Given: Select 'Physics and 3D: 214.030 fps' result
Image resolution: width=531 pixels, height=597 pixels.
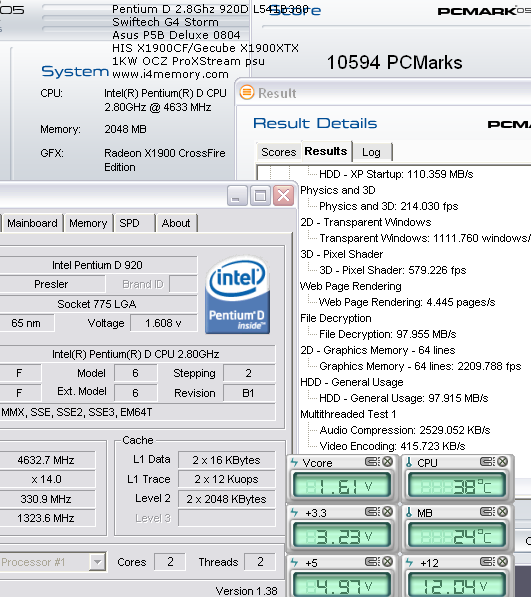Looking at the screenshot, I should click(x=389, y=206).
